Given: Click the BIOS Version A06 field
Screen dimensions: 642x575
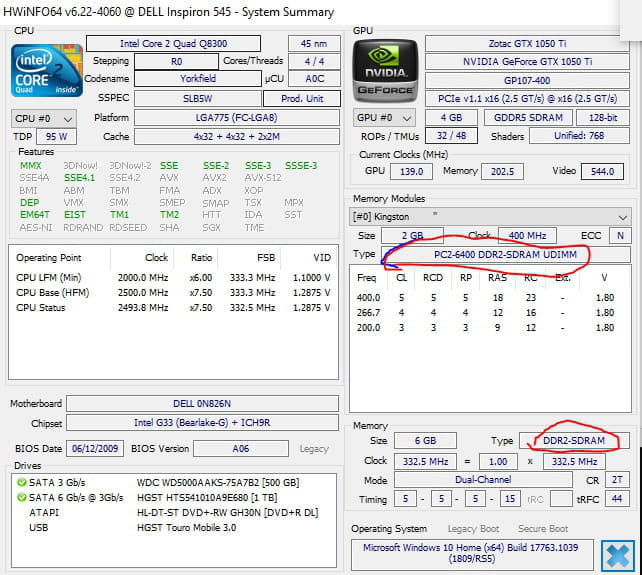Looking at the screenshot, I should point(241,448).
